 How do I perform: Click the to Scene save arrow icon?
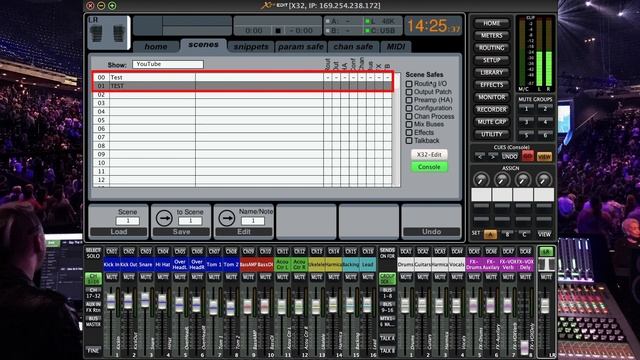pos(164,218)
